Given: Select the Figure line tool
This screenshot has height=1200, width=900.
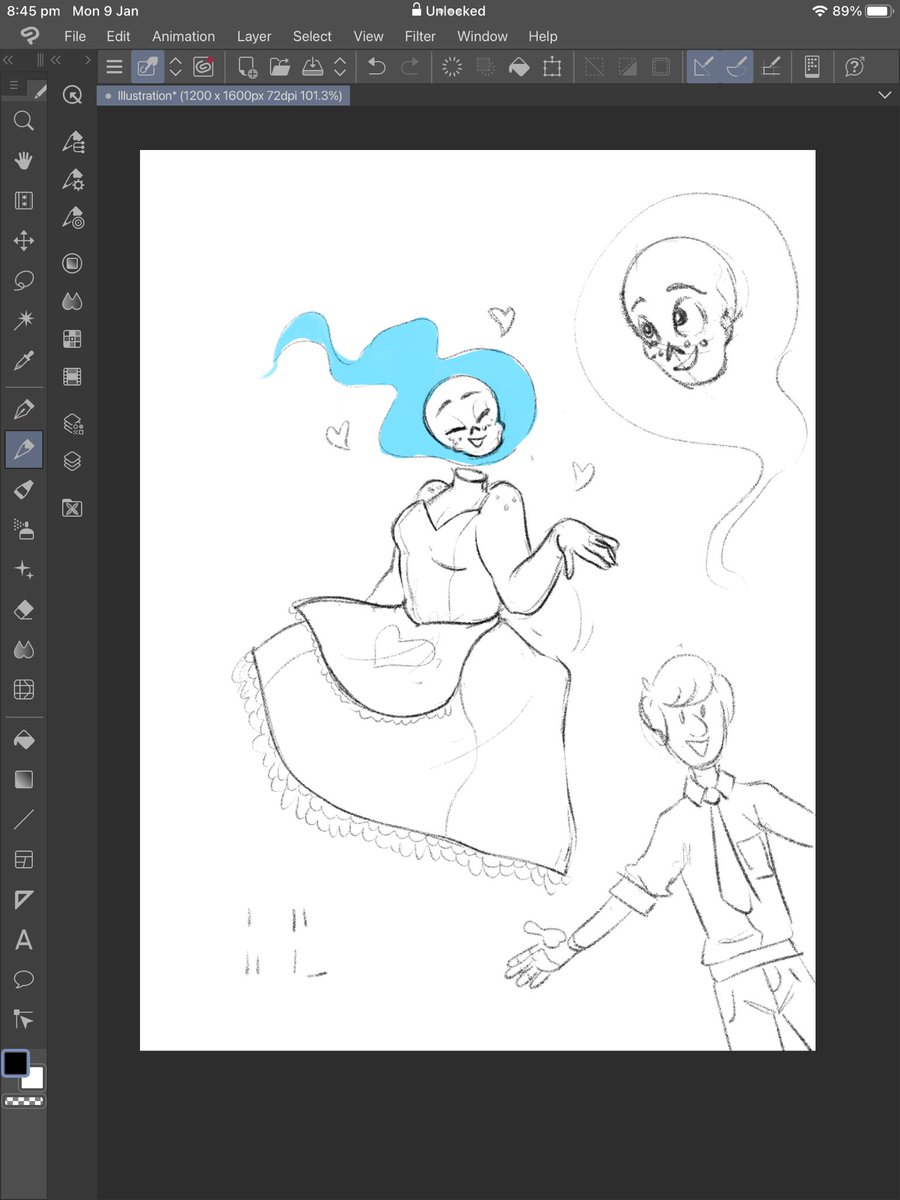Looking at the screenshot, I should [24, 820].
